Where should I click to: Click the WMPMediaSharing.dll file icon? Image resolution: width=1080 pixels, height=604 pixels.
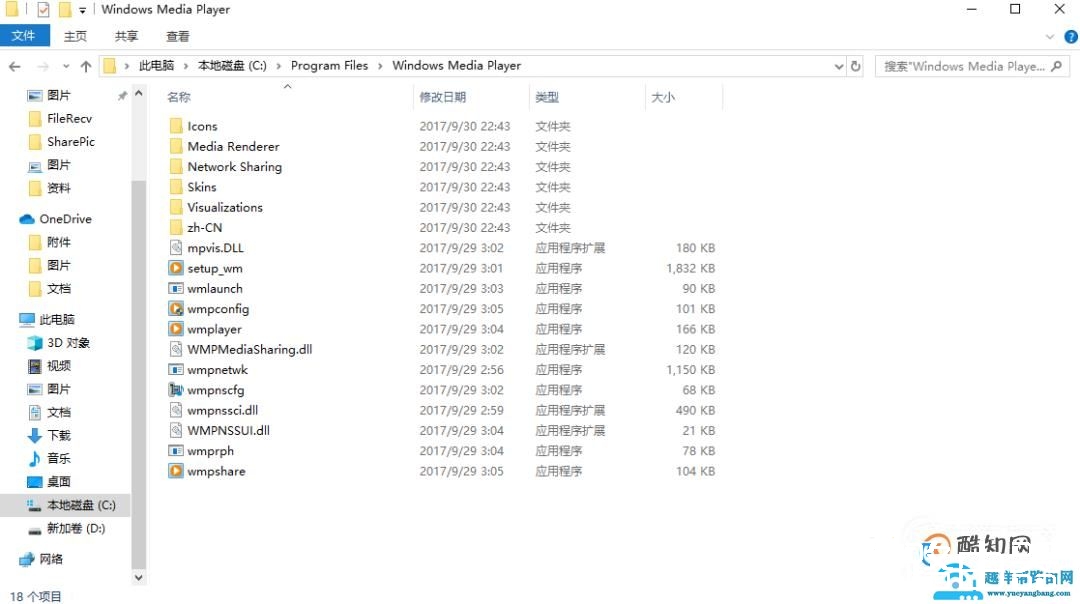point(176,349)
